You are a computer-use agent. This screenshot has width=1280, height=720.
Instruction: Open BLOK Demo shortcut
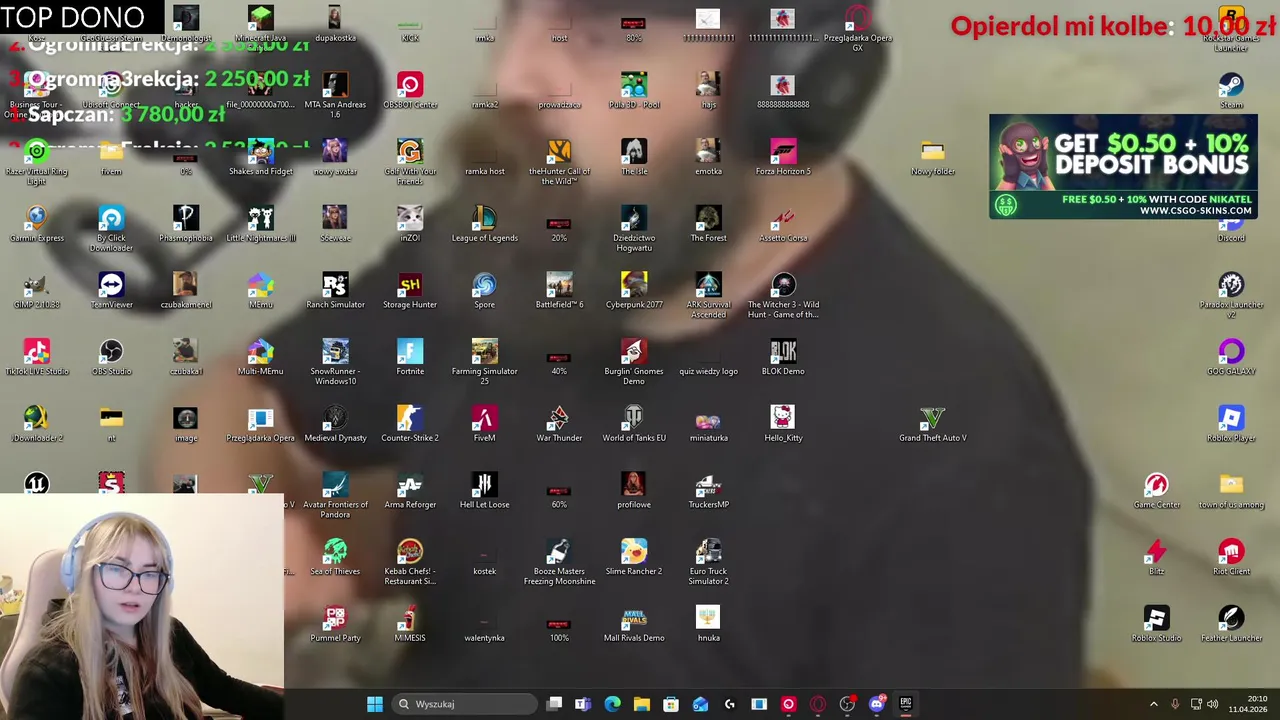tap(783, 357)
